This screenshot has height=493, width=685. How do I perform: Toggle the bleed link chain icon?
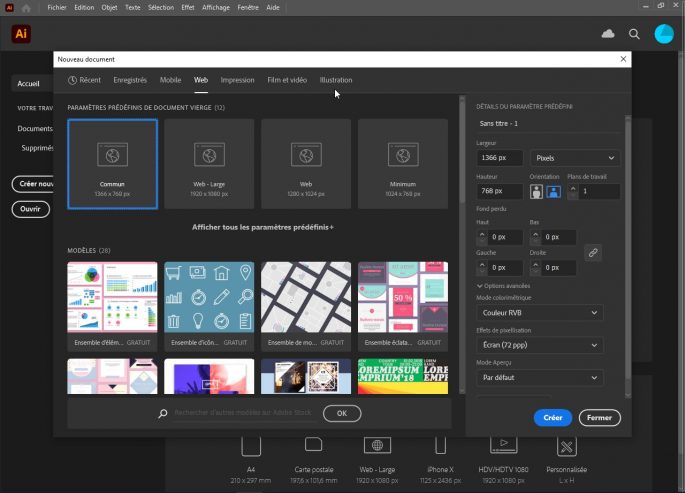point(592,252)
